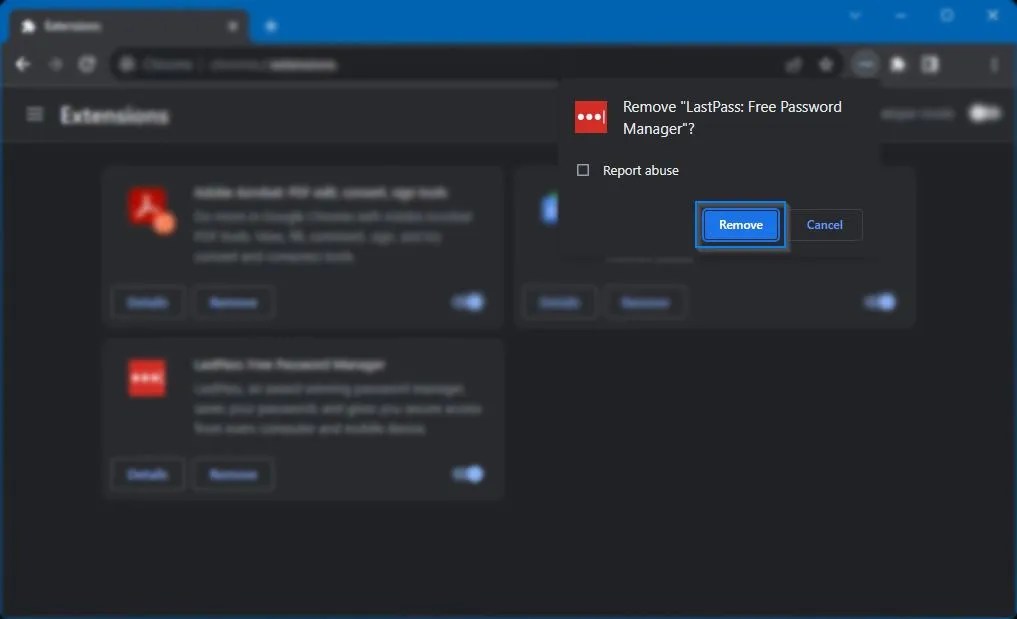
Task: Click the reload page icon
Action: point(87,64)
